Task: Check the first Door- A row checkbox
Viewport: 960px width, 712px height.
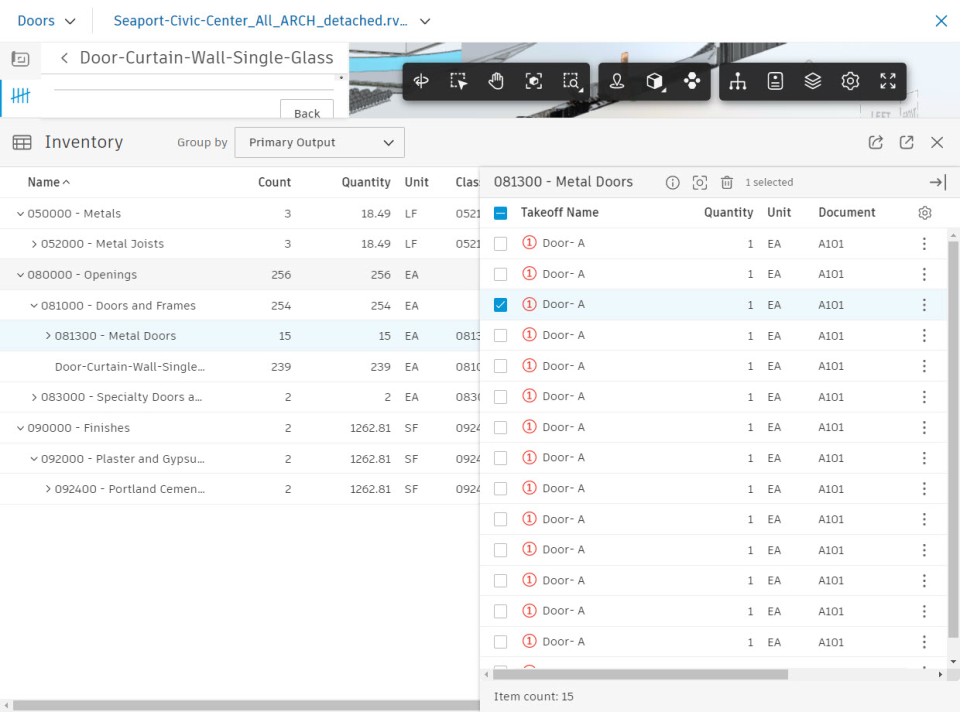Action: click(500, 243)
